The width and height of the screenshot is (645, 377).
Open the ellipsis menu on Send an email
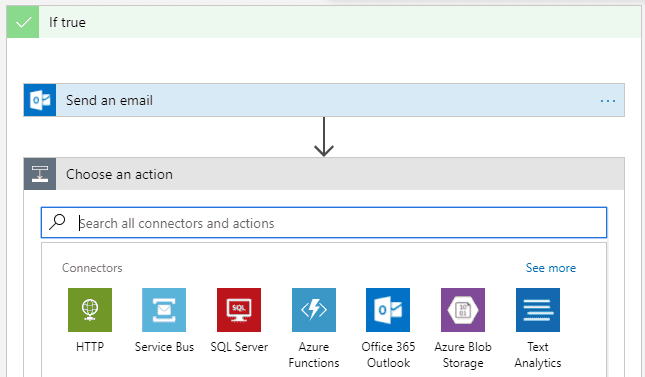click(x=608, y=100)
